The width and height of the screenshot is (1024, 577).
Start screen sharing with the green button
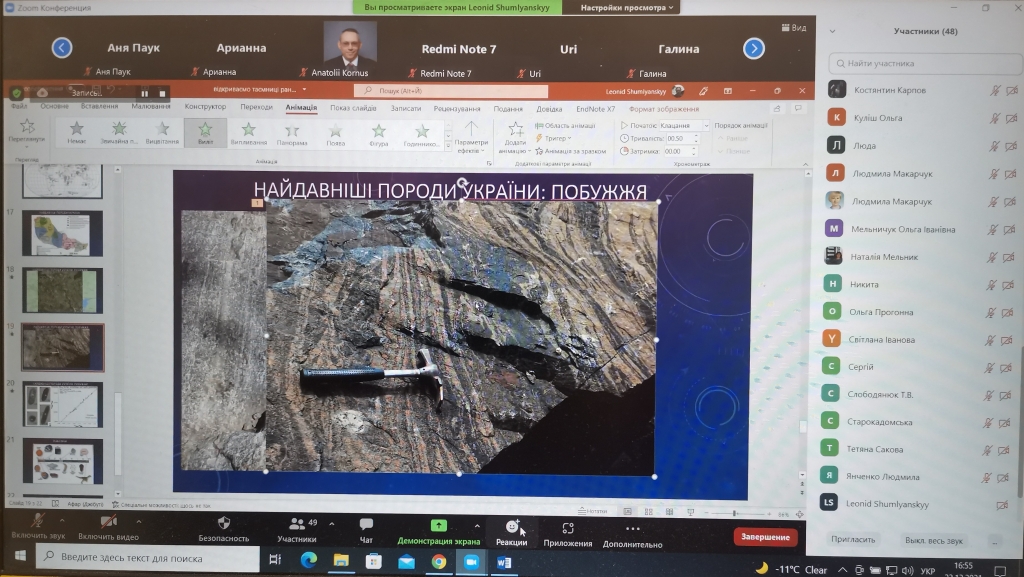point(438,527)
